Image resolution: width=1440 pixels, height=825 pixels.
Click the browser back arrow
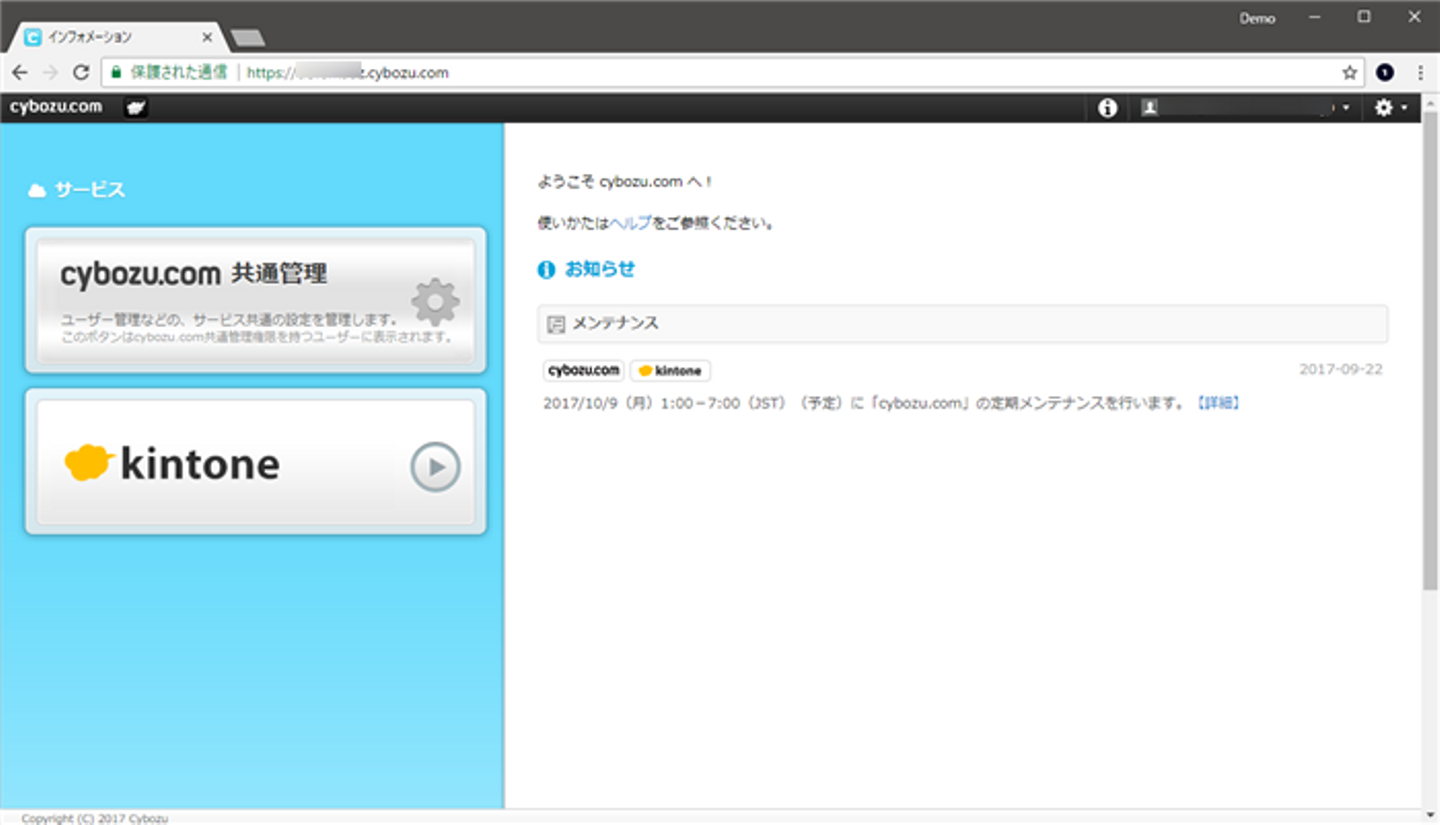tap(20, 73)
